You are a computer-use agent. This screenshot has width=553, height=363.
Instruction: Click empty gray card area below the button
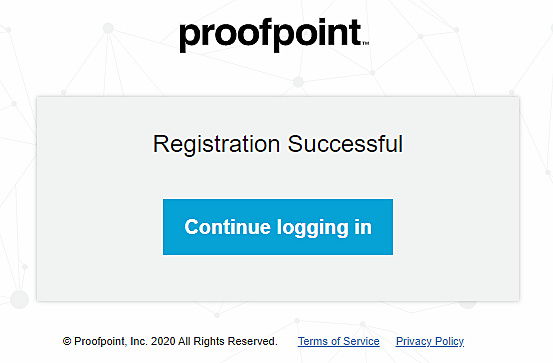pos(278,278)
